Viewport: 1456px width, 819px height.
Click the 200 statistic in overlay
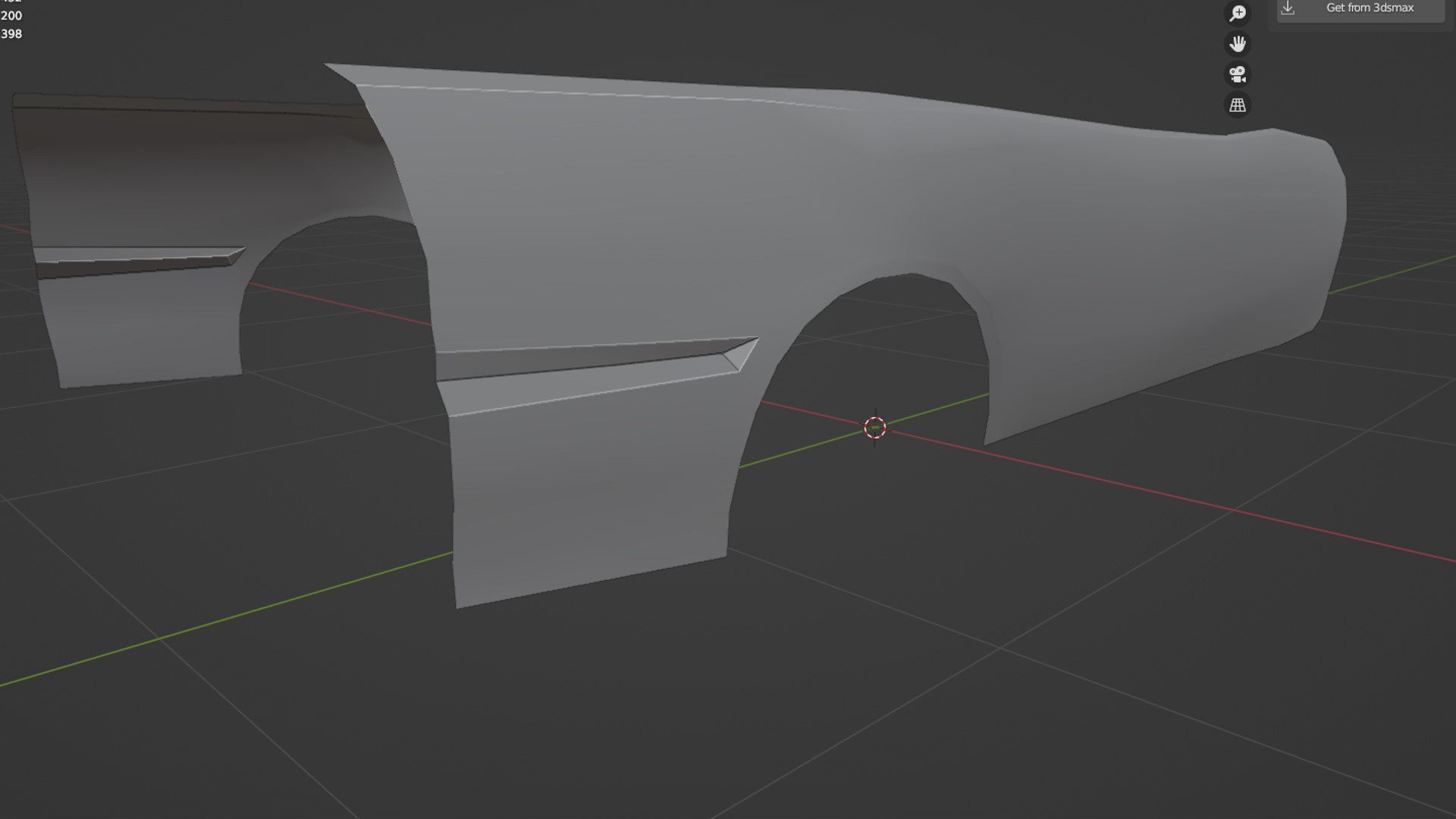11,16
